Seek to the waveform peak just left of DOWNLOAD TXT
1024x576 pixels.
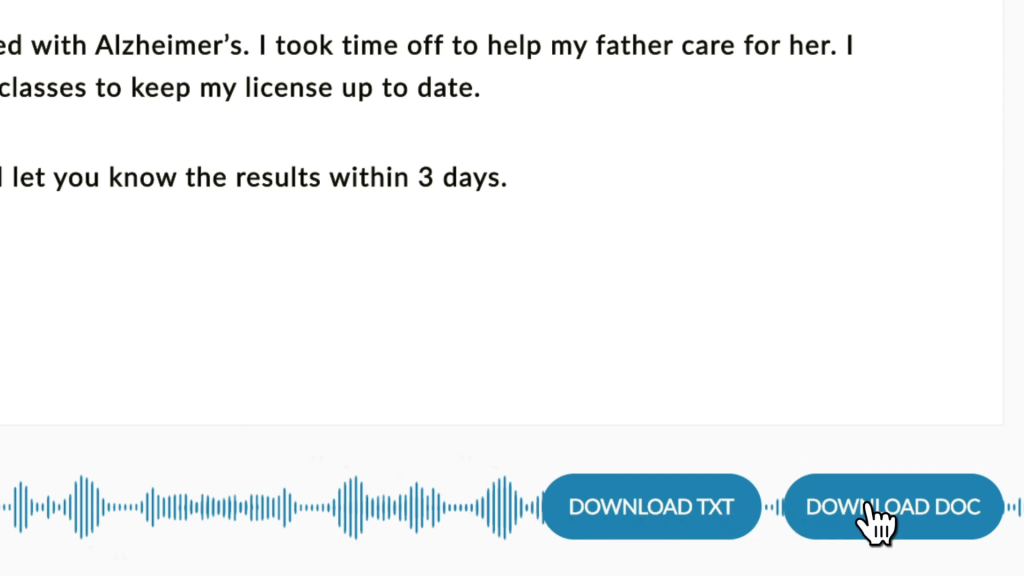[504, 507]
